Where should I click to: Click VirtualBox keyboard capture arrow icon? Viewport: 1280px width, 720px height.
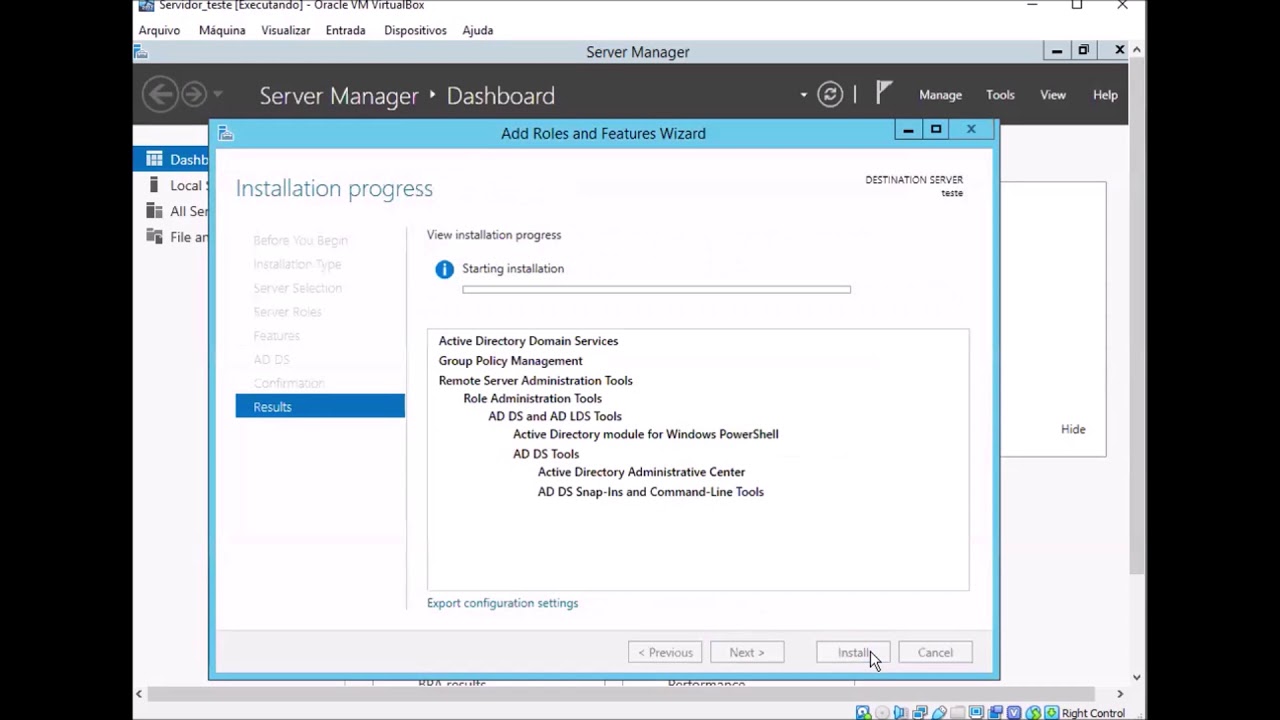[x=1051, y=713]
